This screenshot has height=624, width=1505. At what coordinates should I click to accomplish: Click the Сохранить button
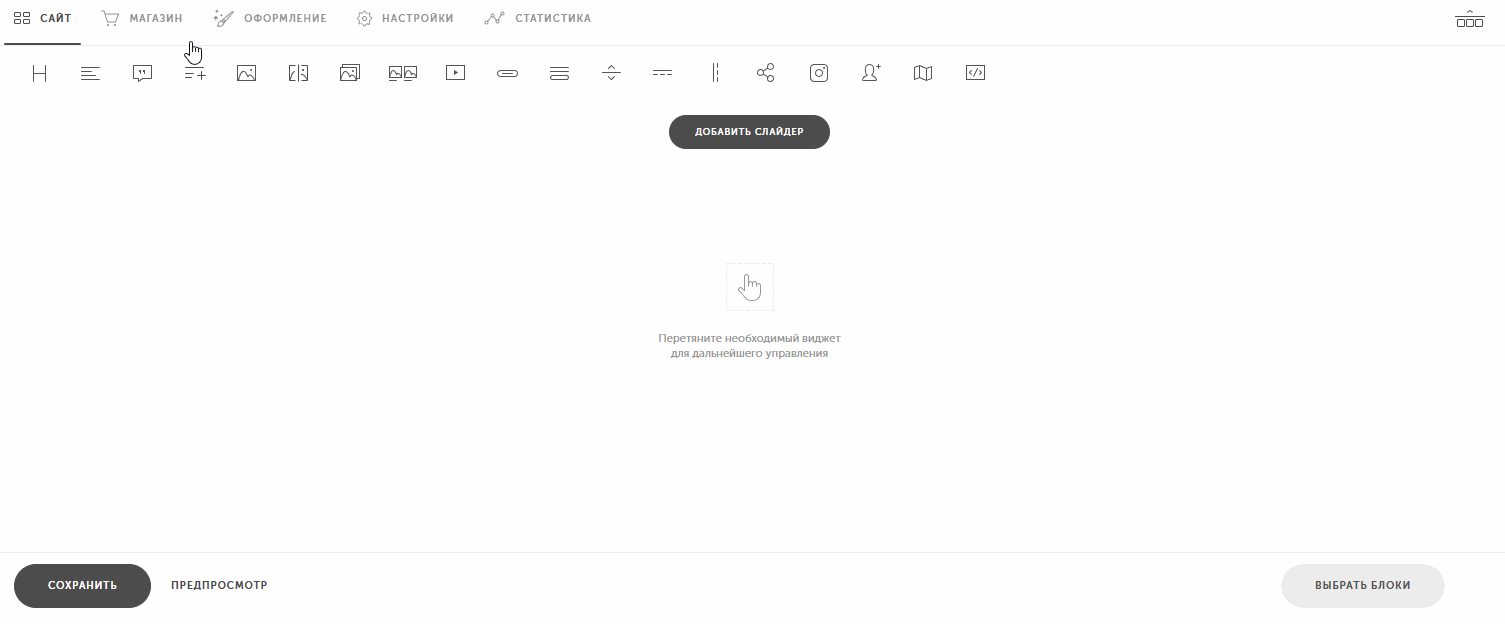pyautogui.click(x=82, y=586)
